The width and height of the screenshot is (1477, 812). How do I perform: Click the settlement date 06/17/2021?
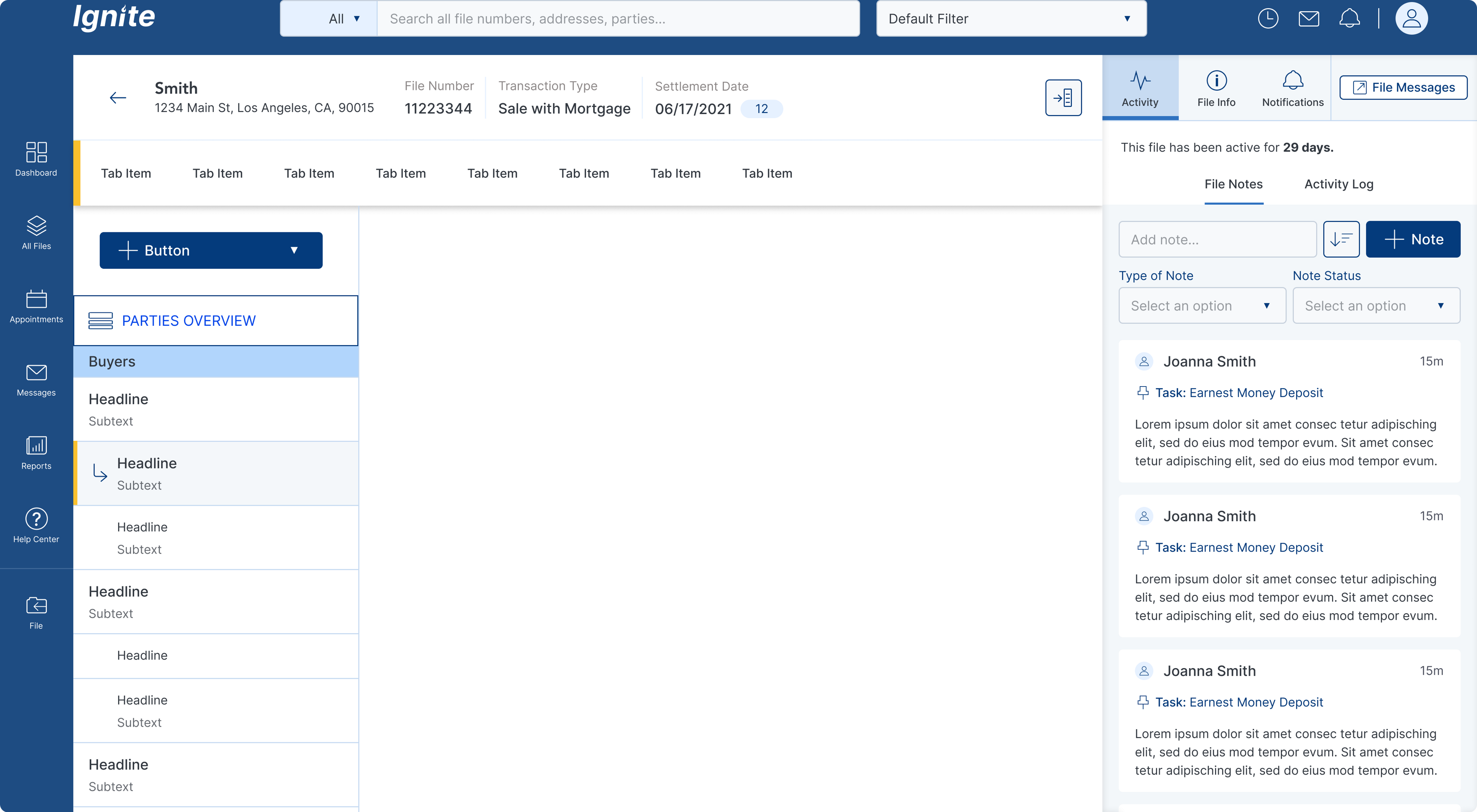point(693,109)
